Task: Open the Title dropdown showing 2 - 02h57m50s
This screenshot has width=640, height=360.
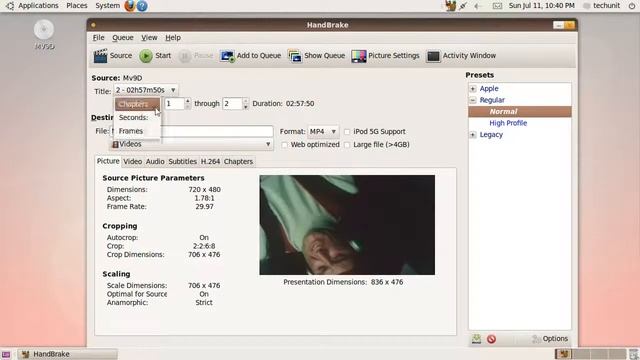Action: tap(145, 90)
